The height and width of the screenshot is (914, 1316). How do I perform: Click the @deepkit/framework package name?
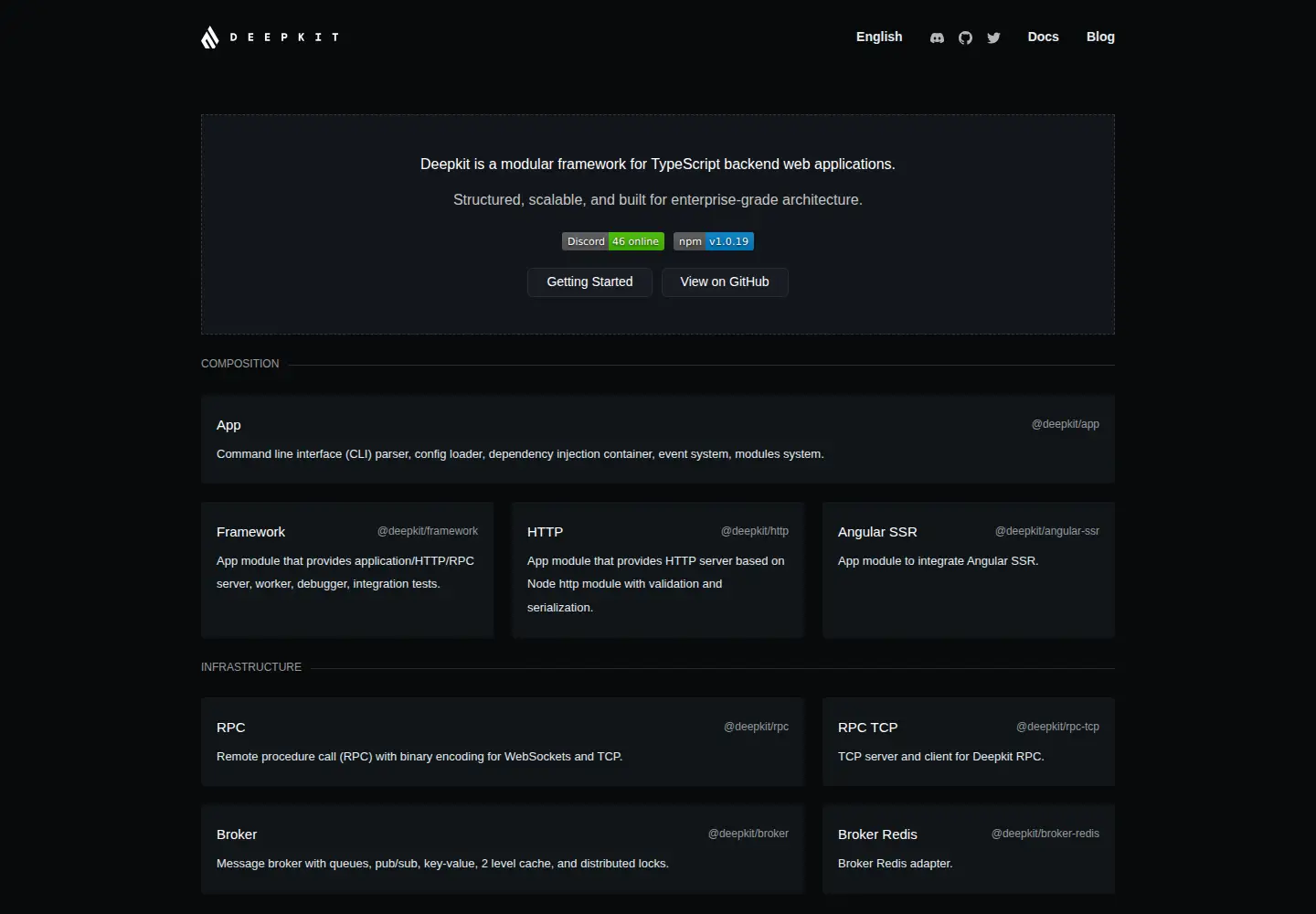[x=428, y=531]
